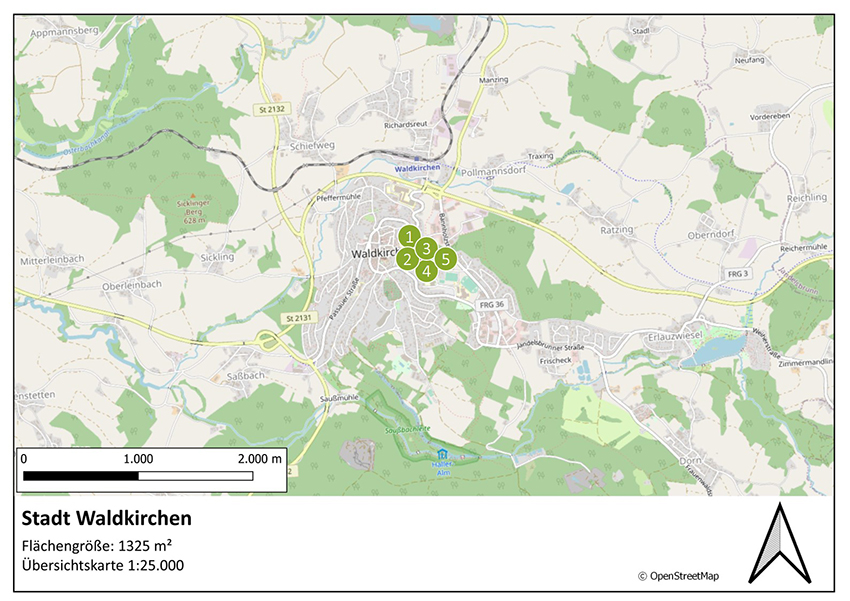Click the "© OpenStreetMap" attribution
Screen dimensions: 850x601
click(678, 576)
